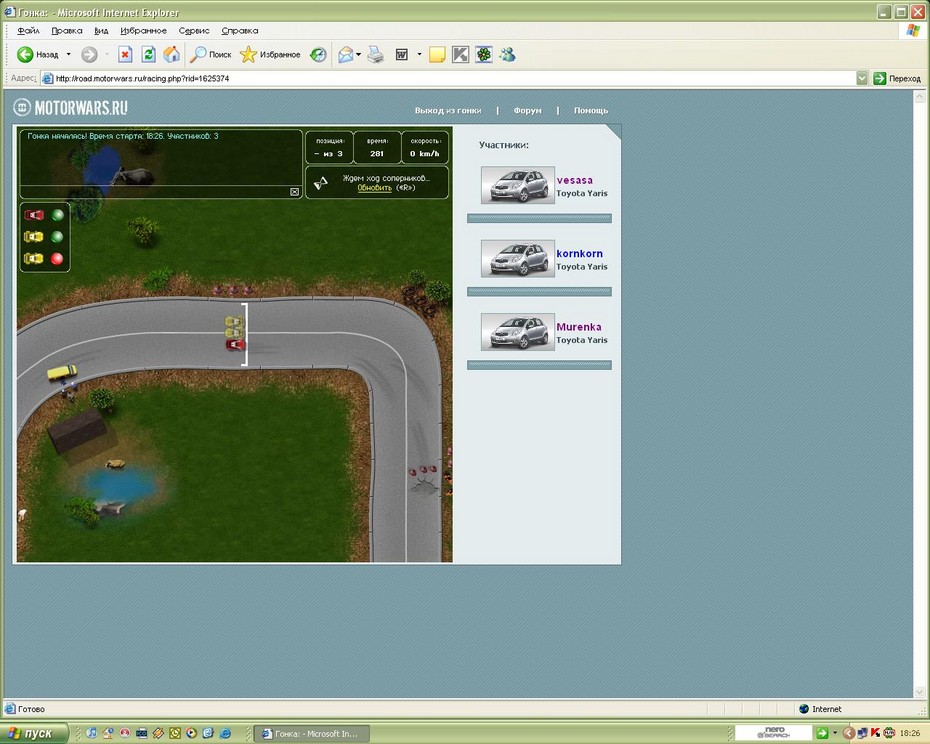
Task: Click the K toolbar icon
Action: click(x=460, y=55)
